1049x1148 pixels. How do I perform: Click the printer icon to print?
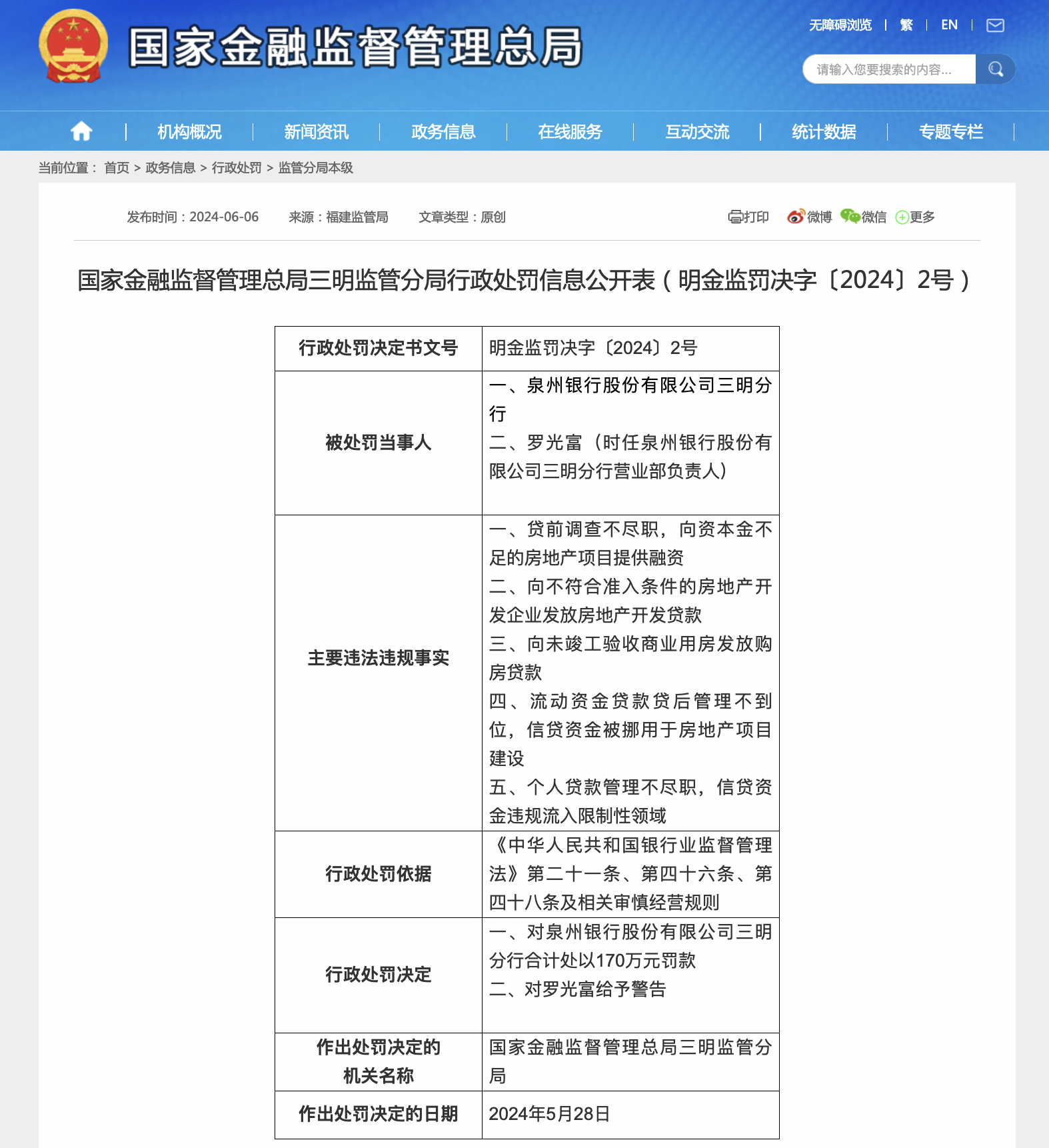click(x=735, y=217)
